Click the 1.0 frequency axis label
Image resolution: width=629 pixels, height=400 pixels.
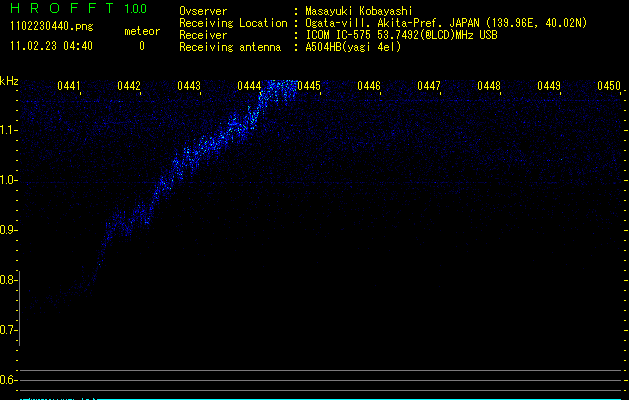tap(7, 180)
